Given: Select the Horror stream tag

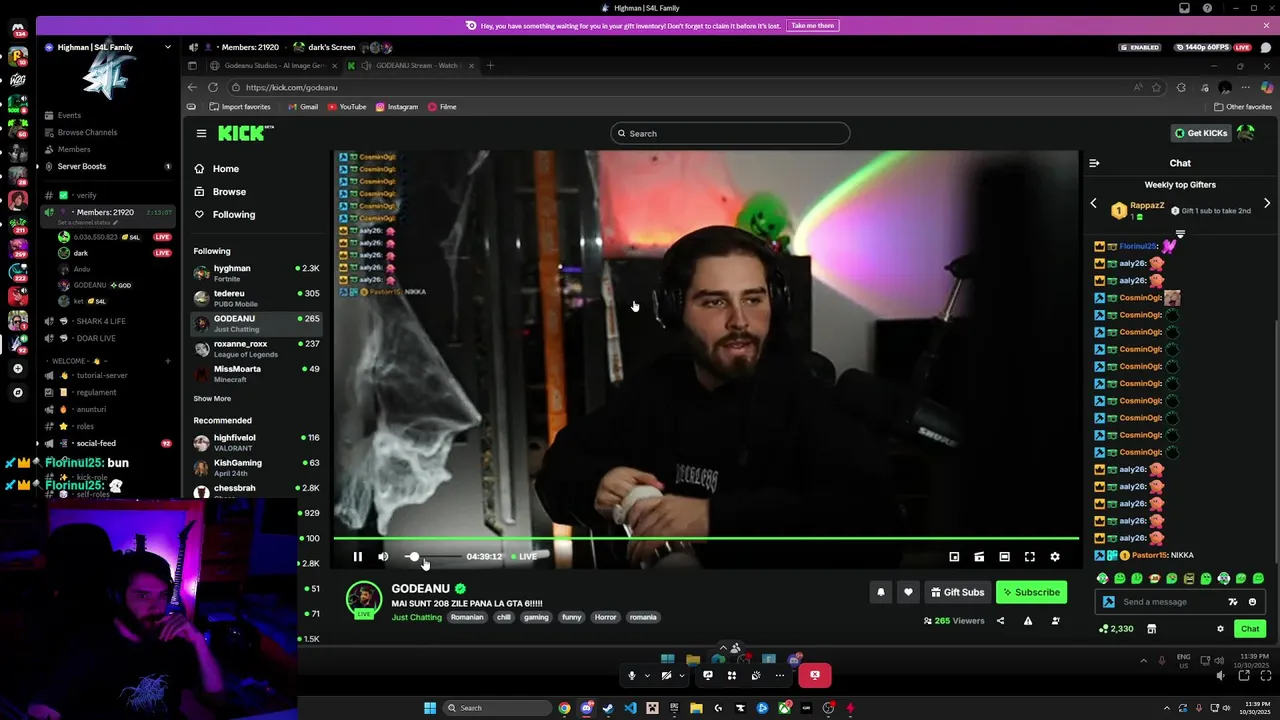Looking at the screenshot, I should (606, 617).
